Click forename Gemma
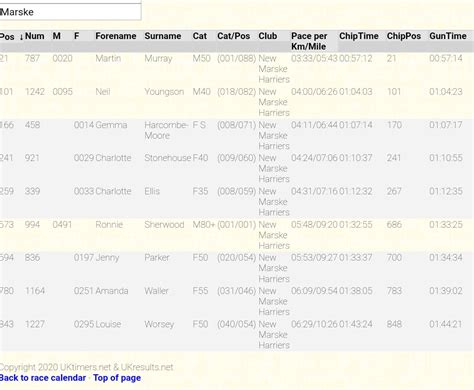Image resolution: width=474 pixels, height=390 pixels. click(x=111, y=125)
